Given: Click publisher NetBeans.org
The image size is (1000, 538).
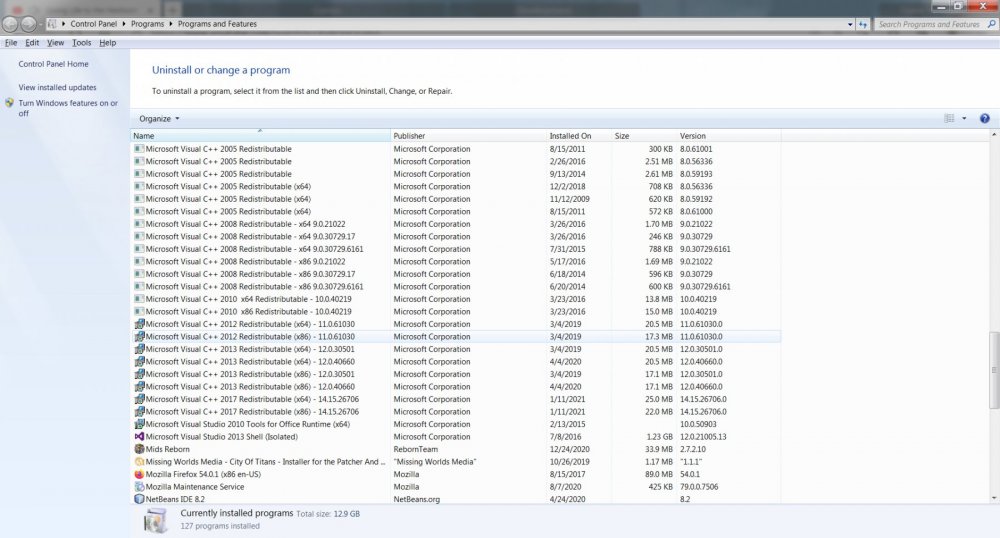Looking at the screenshot, I should [416, 499].
